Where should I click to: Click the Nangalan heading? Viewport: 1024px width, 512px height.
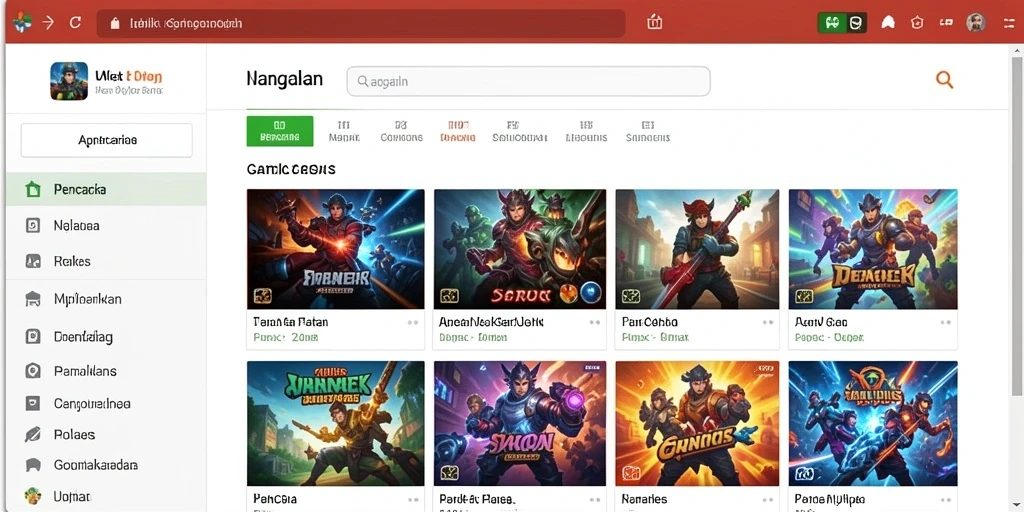click(x=285, y=79)
